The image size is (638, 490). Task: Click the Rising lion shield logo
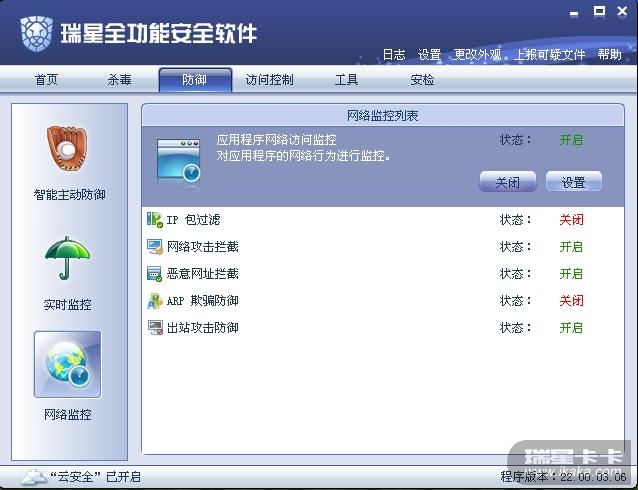click(x=36, y=33)
